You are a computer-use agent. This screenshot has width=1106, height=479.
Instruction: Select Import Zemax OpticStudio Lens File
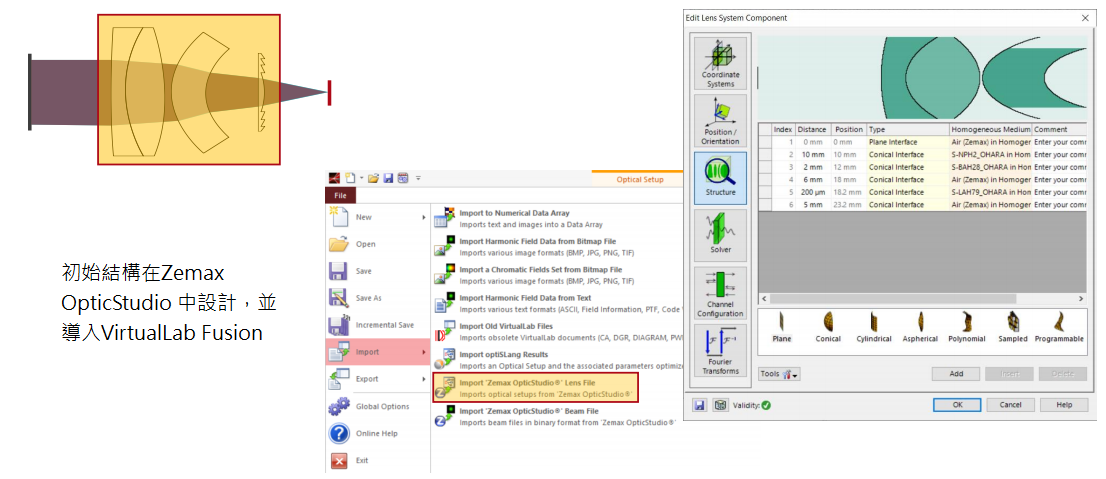click(535, 387)
